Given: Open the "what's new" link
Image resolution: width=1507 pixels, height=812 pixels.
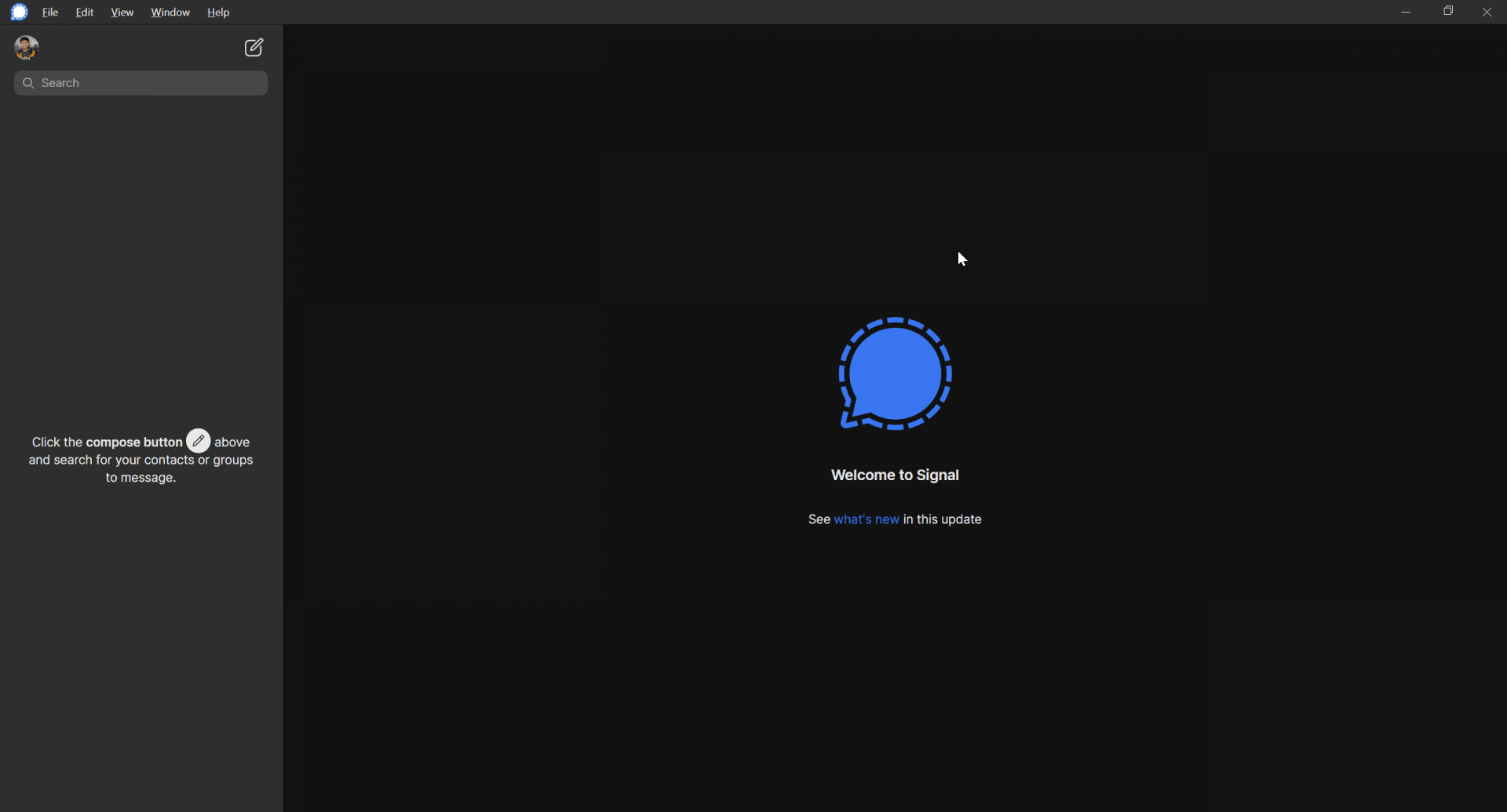Looking at the screenshot, I should point(867,519).
